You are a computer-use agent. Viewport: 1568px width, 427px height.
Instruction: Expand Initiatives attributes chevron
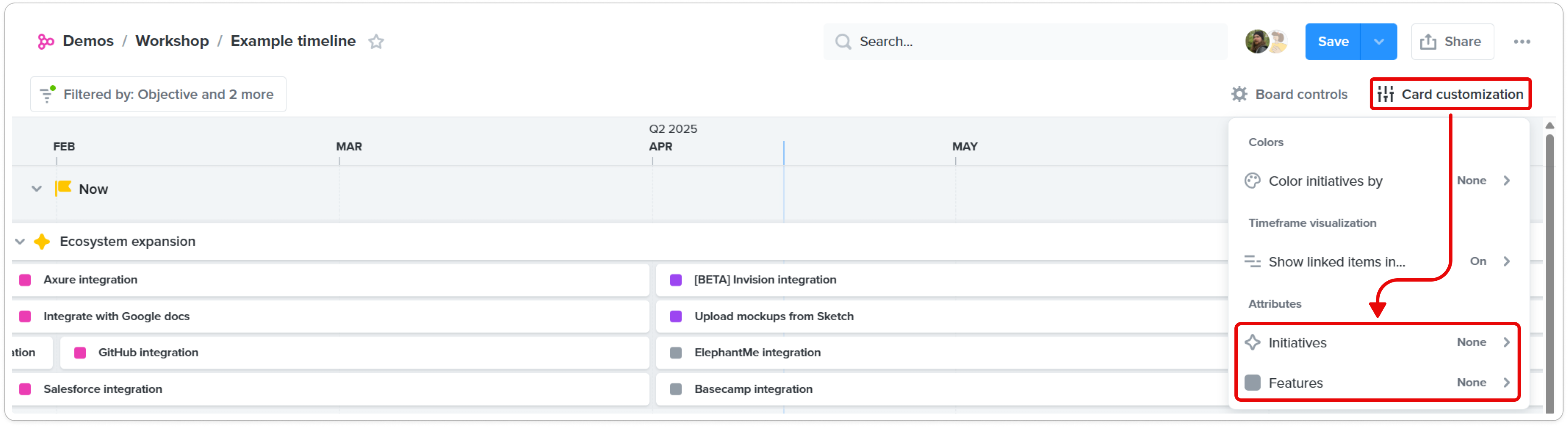pyautogui.click(x=1507, y=343)
